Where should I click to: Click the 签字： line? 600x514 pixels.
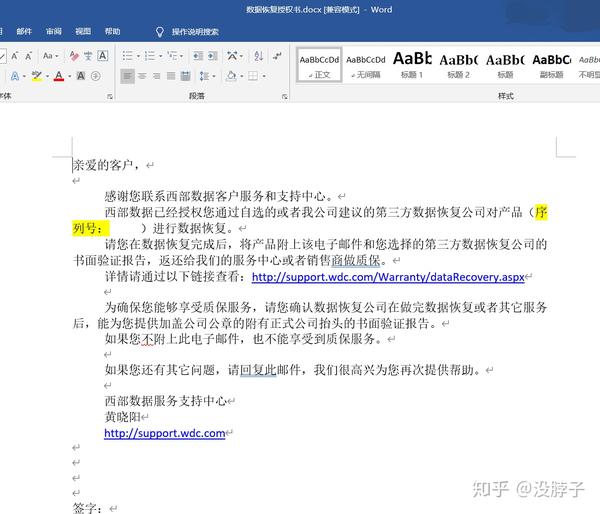coord(87,508)
